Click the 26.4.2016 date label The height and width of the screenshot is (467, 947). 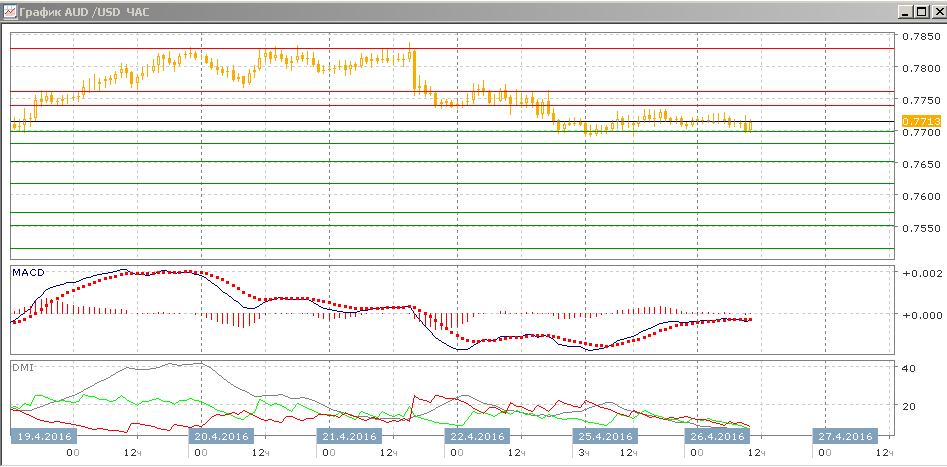717,436
